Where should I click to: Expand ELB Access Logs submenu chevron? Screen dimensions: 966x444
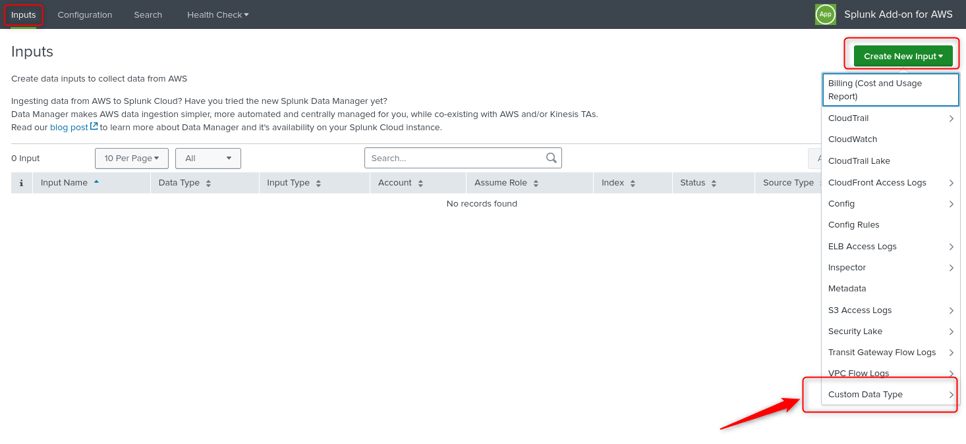(x=951, y=246)
